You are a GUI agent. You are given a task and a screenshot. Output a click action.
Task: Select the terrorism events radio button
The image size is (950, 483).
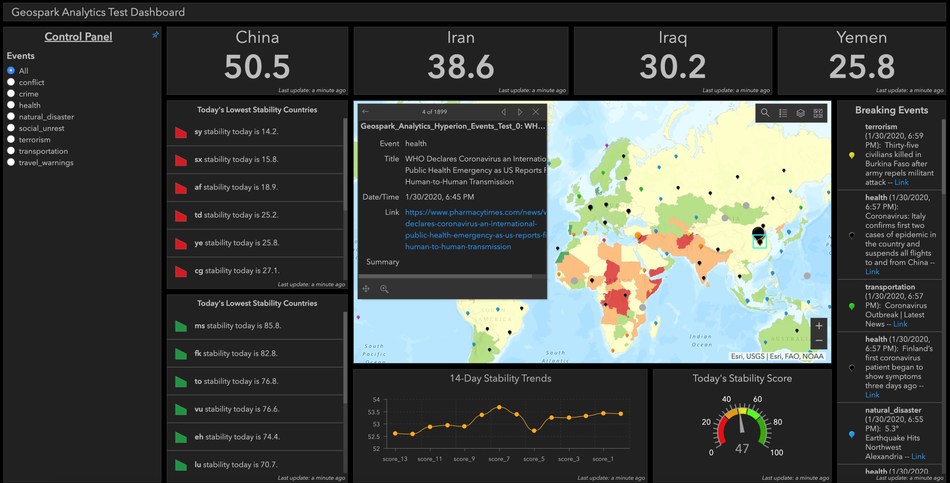tap(10, 139)
